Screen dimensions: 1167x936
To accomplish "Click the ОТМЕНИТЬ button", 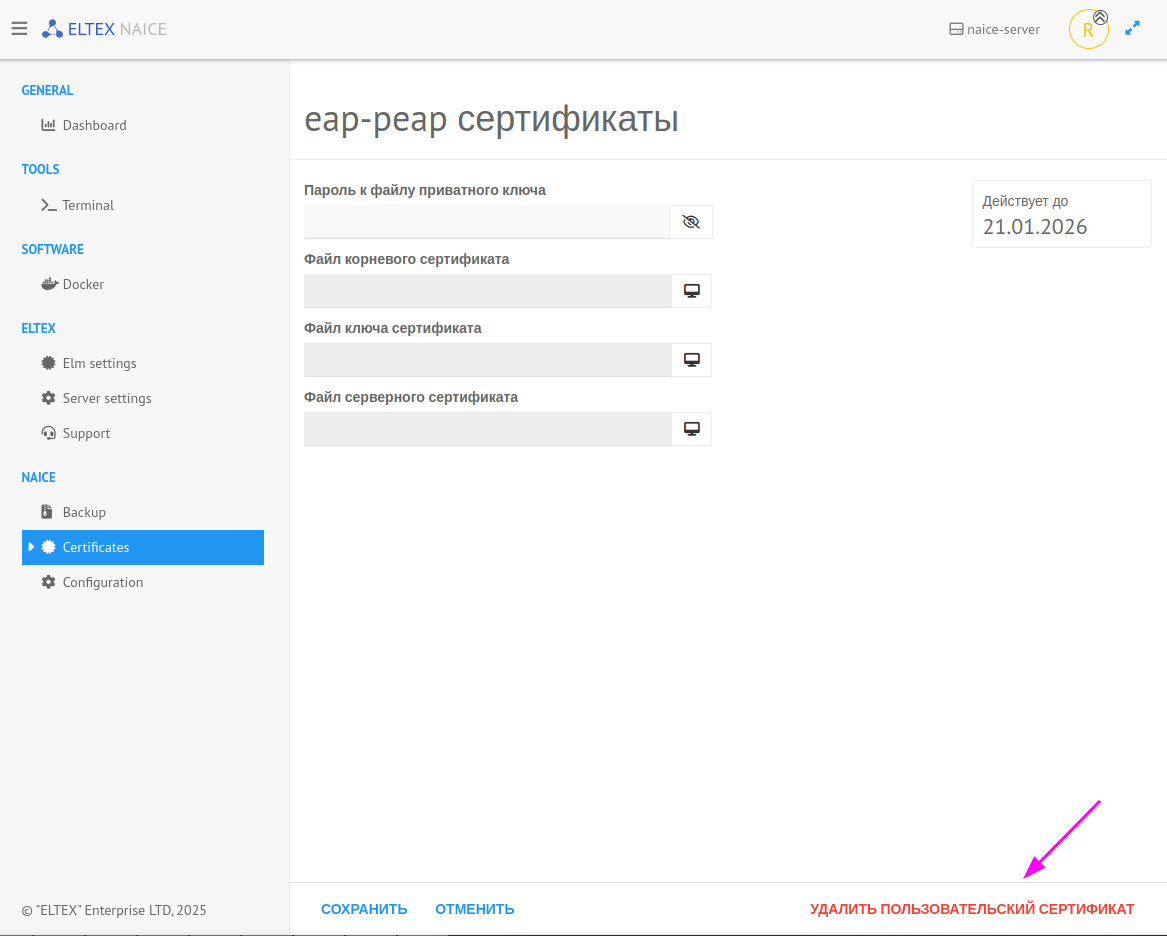I will pos(474,909).
